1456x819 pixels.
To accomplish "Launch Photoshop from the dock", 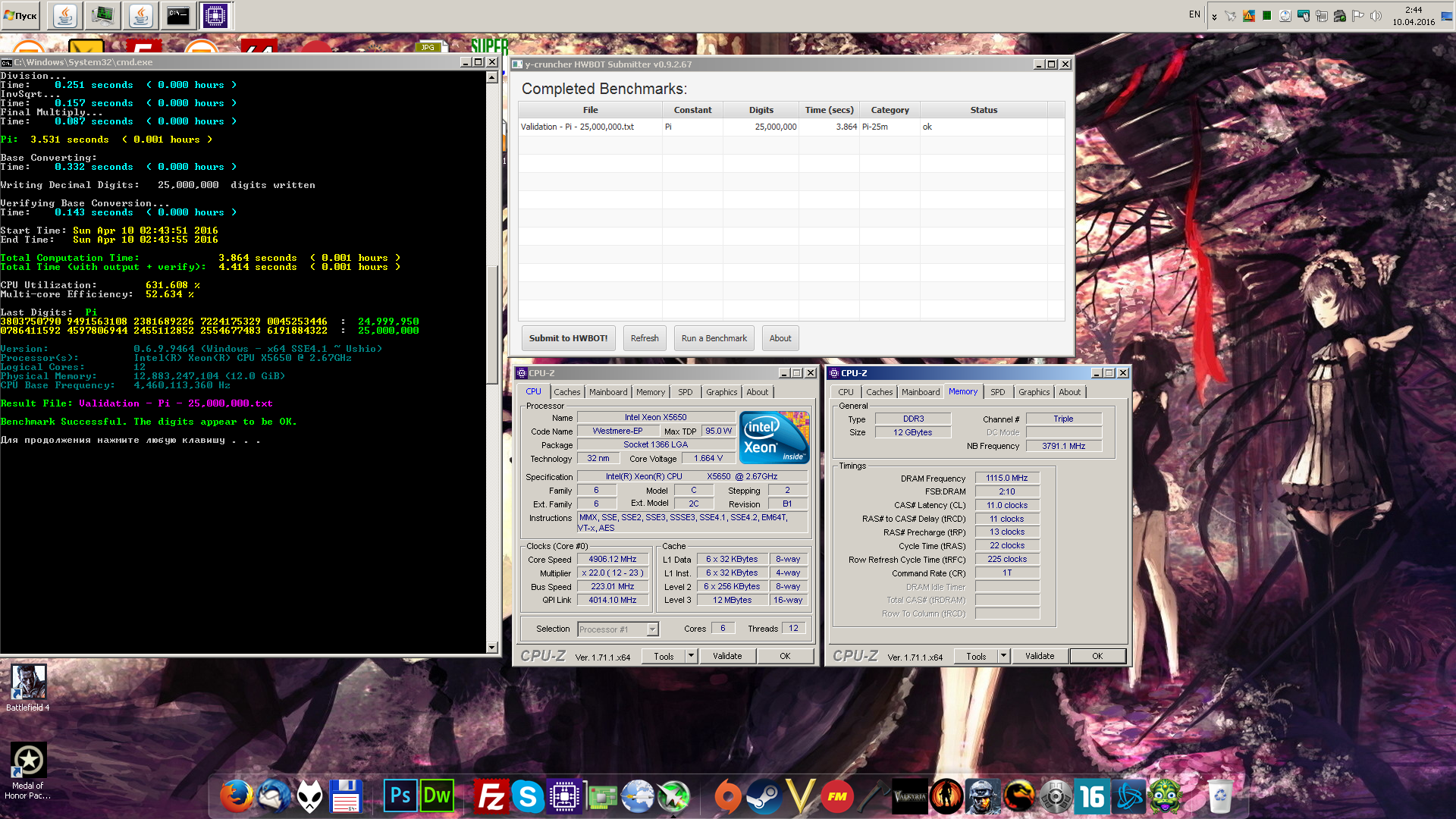I will (400, 796).
